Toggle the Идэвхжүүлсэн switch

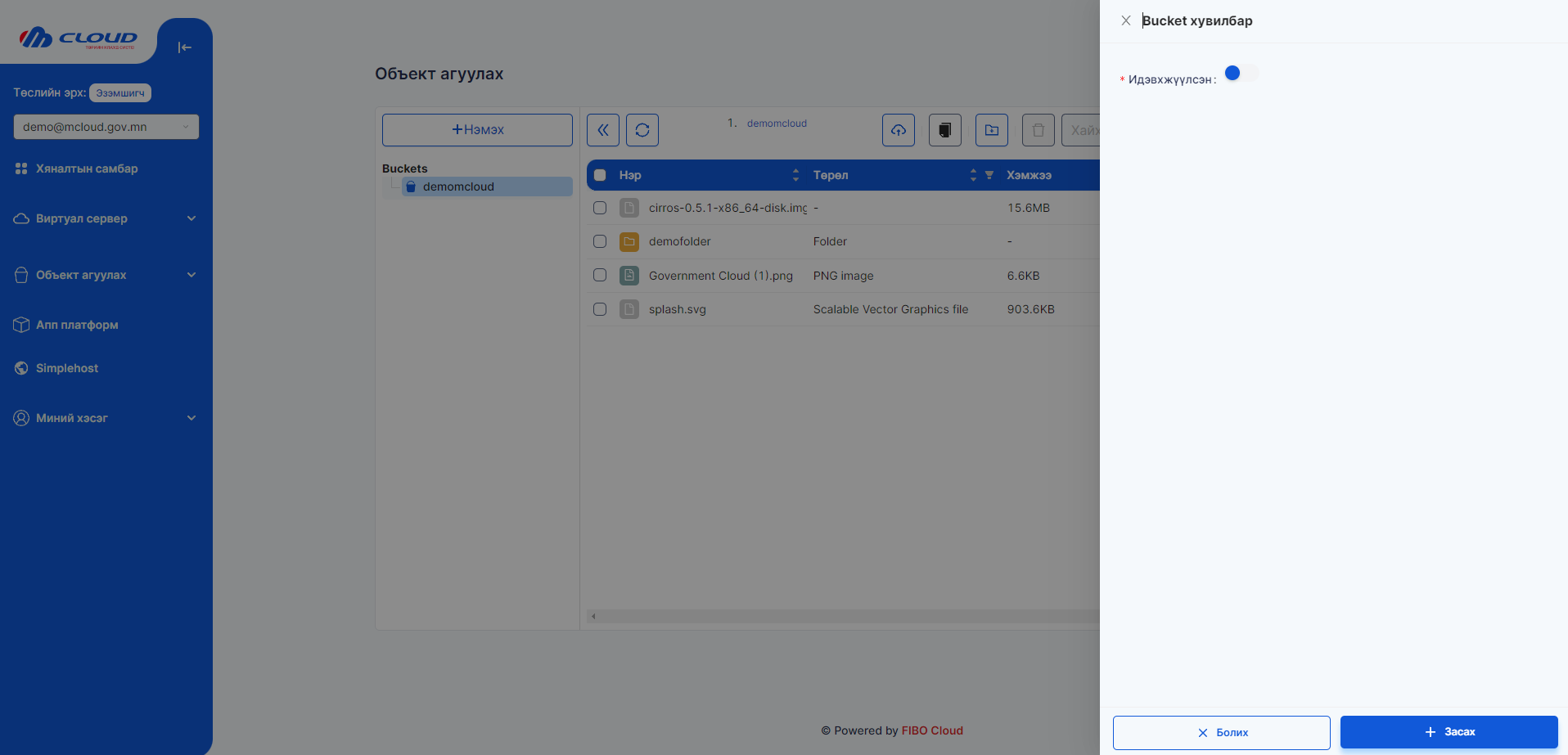[x=1241, y=74]
